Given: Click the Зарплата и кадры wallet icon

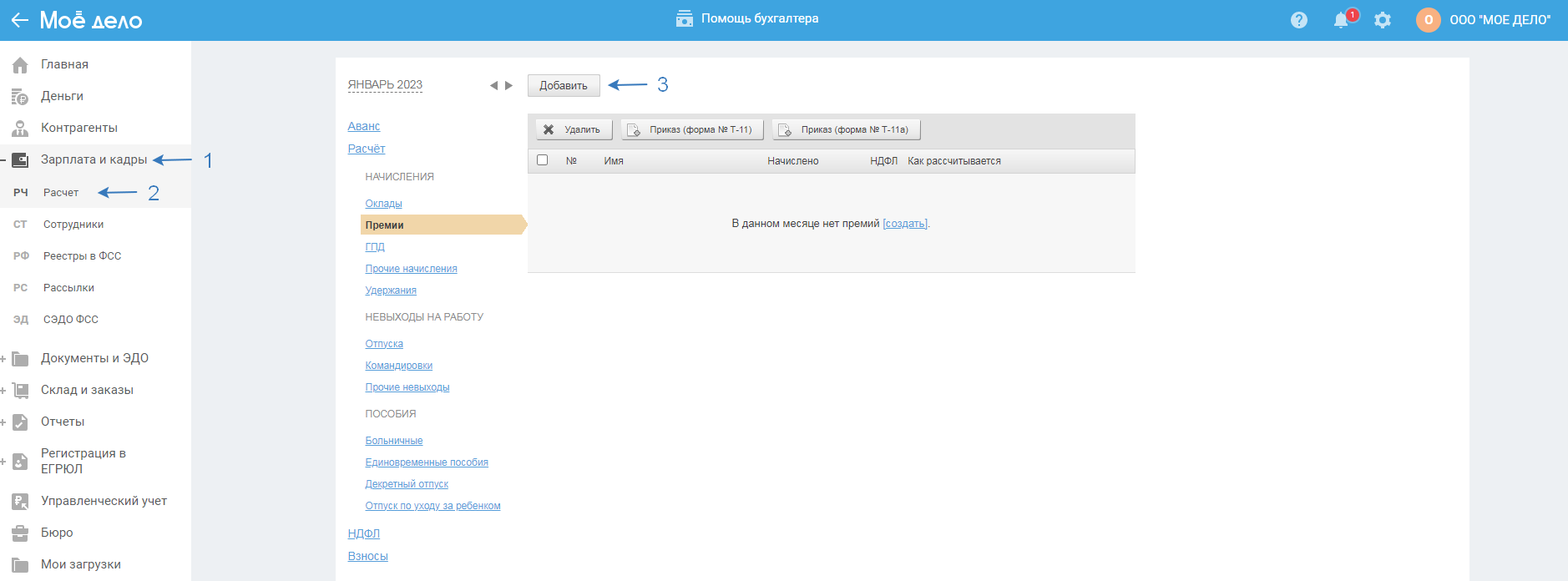Looking at the screenshot, I should click(x=20, y=159).
